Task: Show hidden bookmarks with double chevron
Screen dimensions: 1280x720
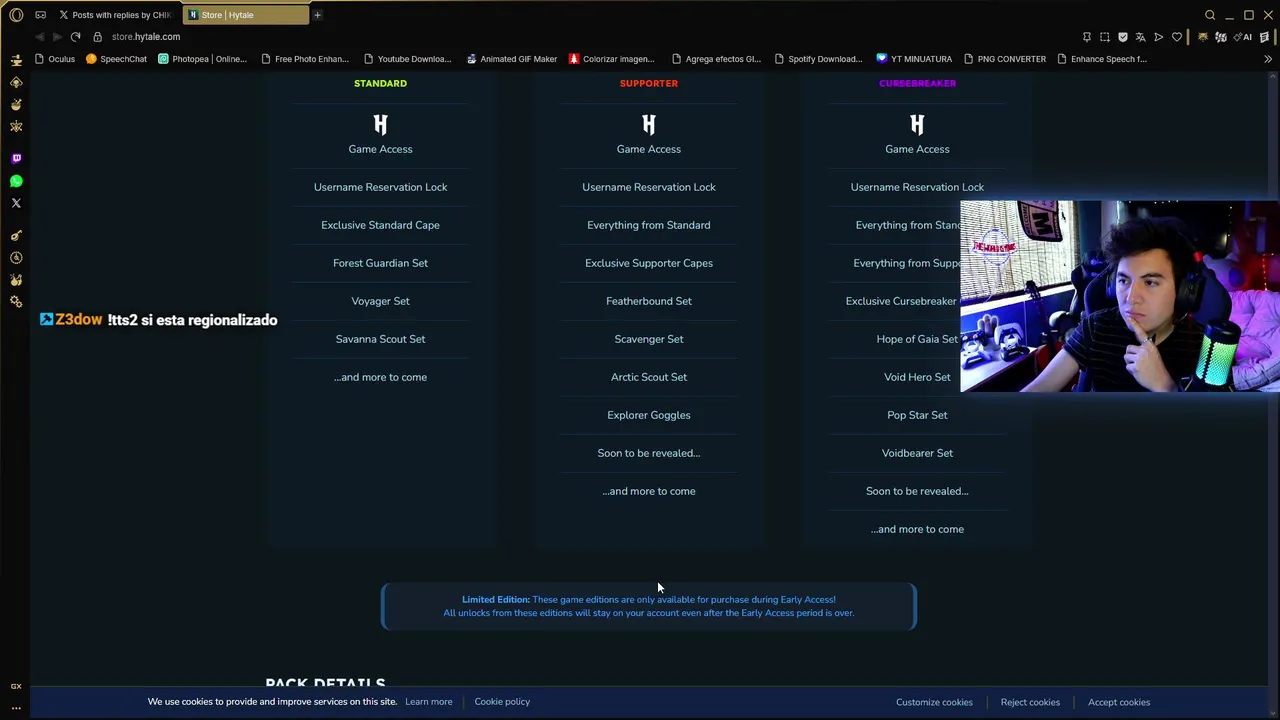Action: [1268, 59]
